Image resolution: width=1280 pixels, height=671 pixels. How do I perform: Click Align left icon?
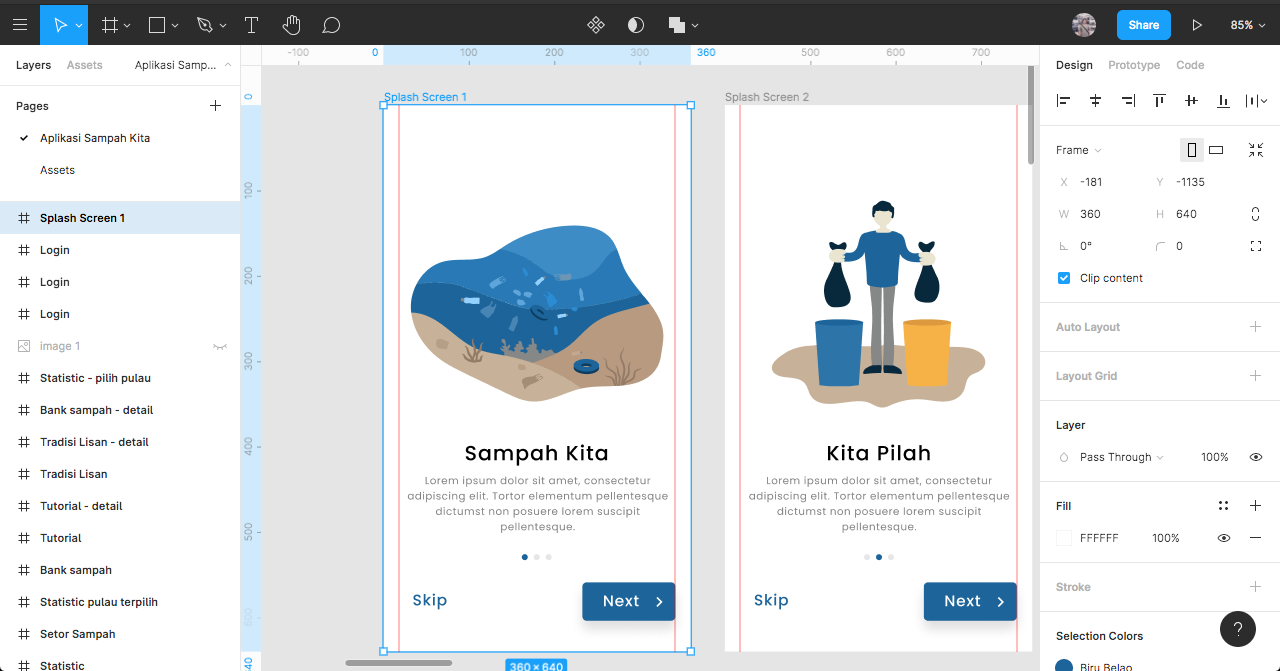[1064, 100]
